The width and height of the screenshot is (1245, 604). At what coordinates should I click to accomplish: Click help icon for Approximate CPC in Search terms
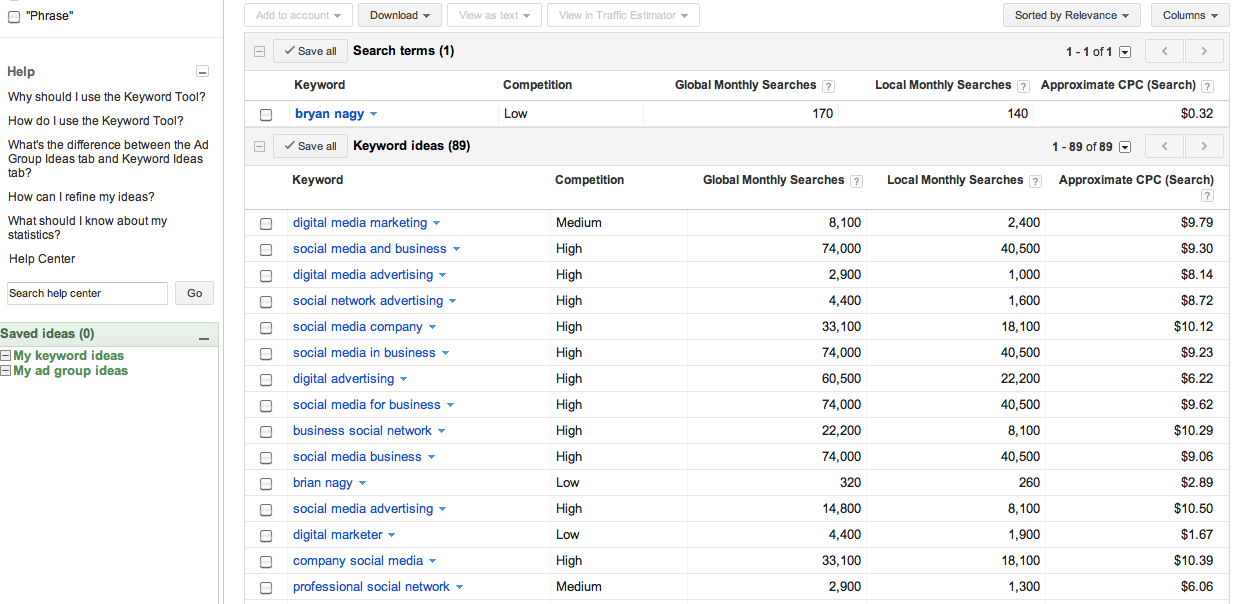click(1207, 86)
